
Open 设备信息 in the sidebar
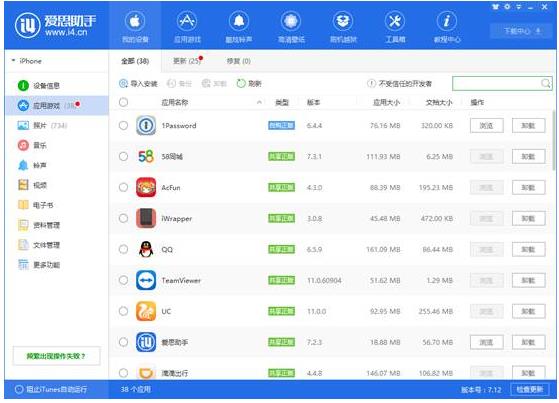pyautogui.click(x=39, y=86)
